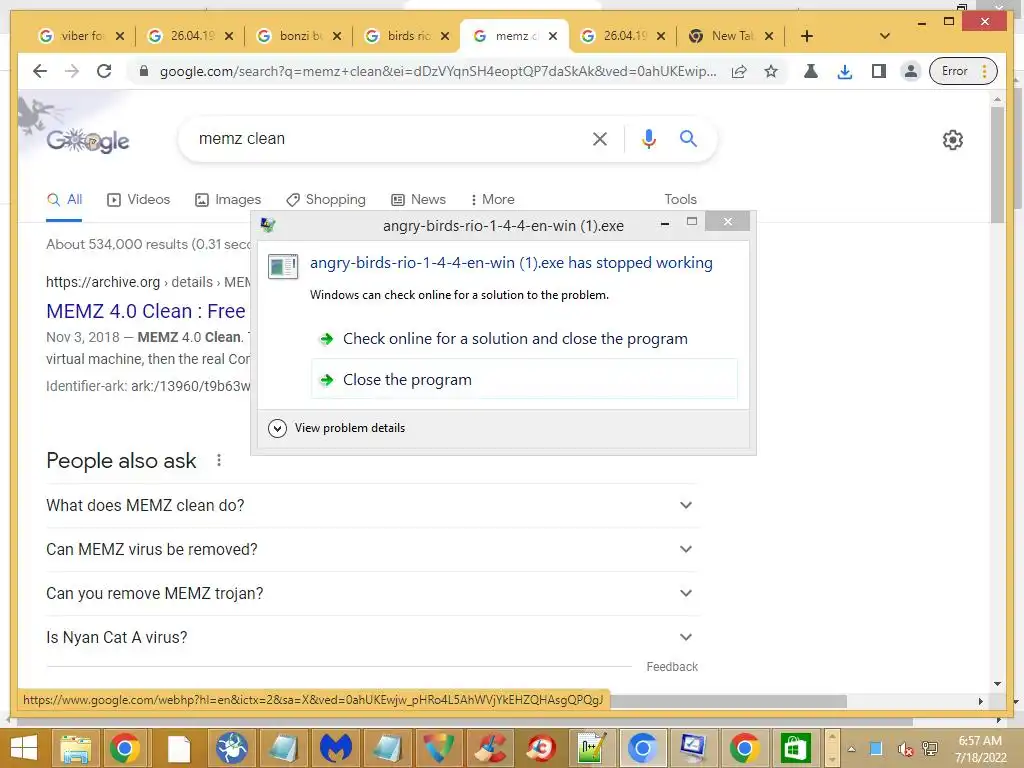This screenshot has height=768, width=1024.
Task: Close the 'bonzi b' tab
Action: (x=337, y=36)
